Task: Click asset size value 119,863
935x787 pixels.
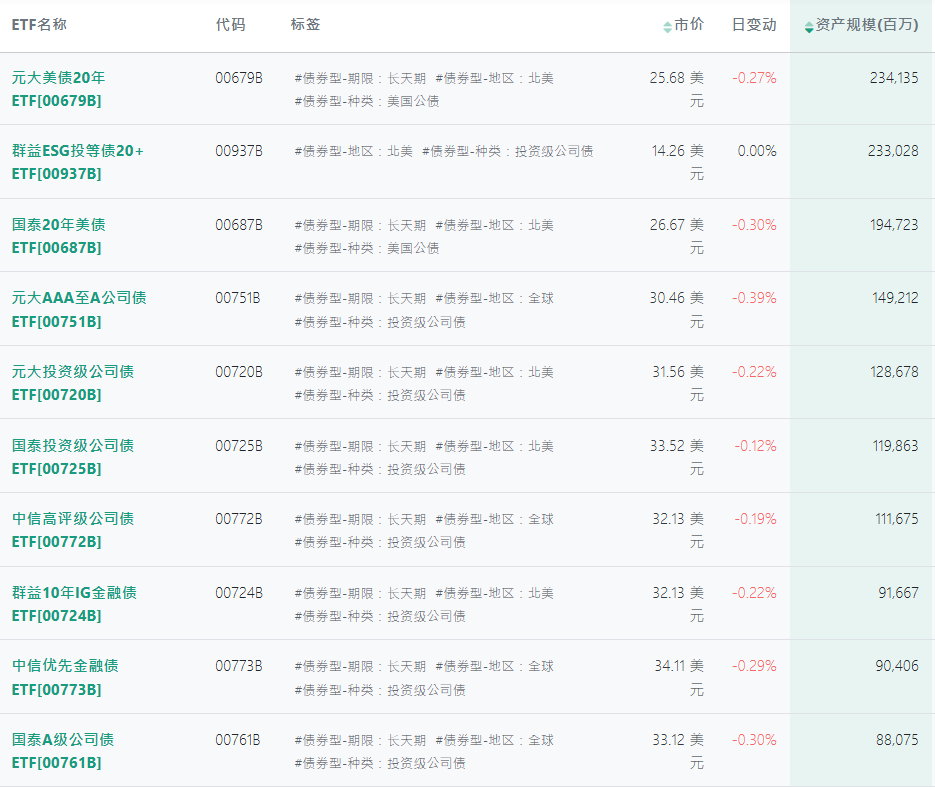Action: click(x=896, y=446)
